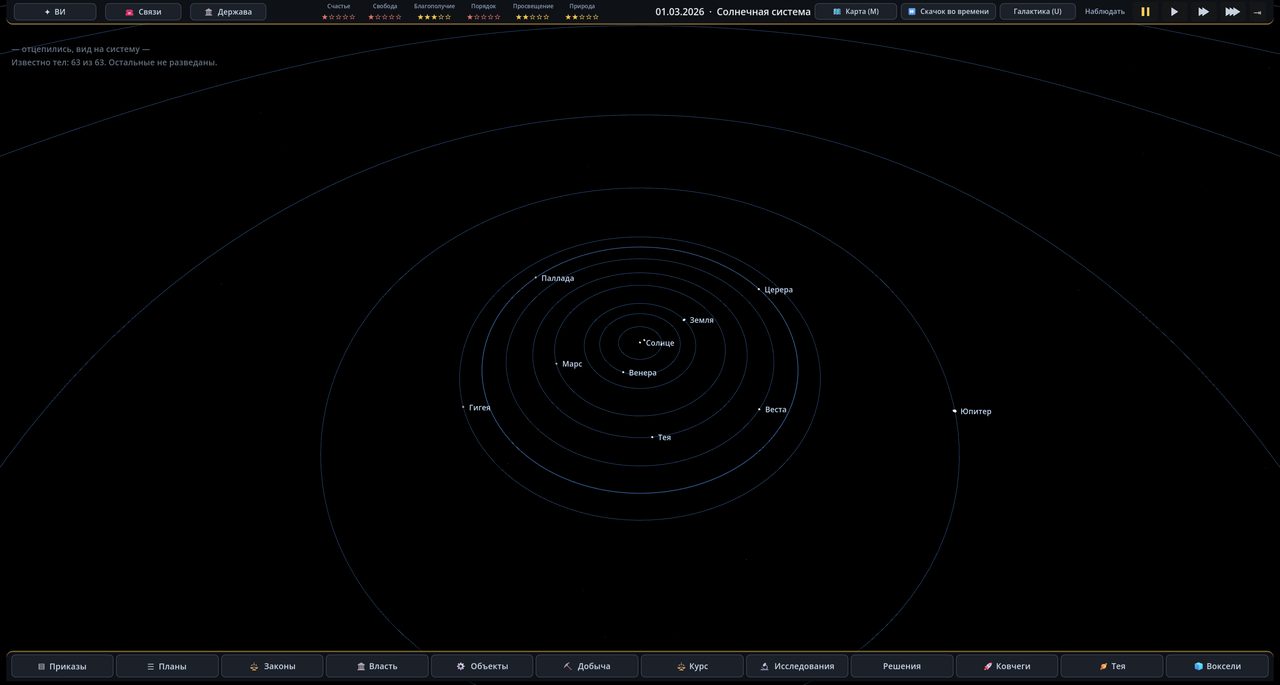Open the Власть tab
Screen dimensions: 1280x685
pos(377,666)
